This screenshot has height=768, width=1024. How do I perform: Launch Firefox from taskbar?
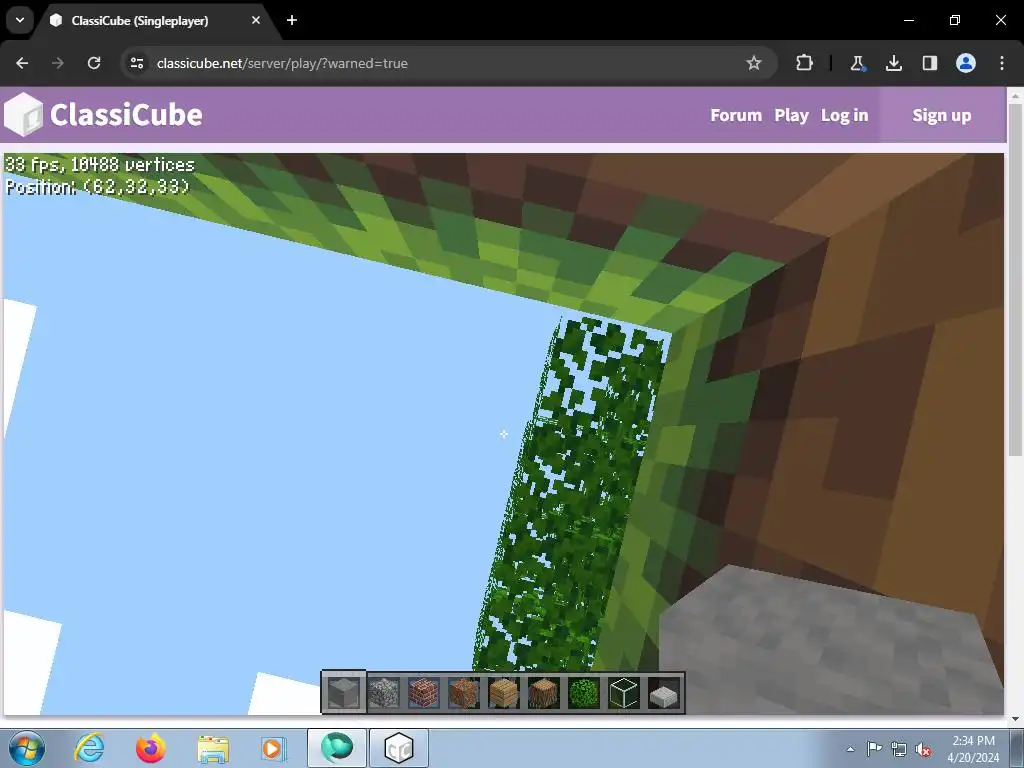(x=151, y=748)
